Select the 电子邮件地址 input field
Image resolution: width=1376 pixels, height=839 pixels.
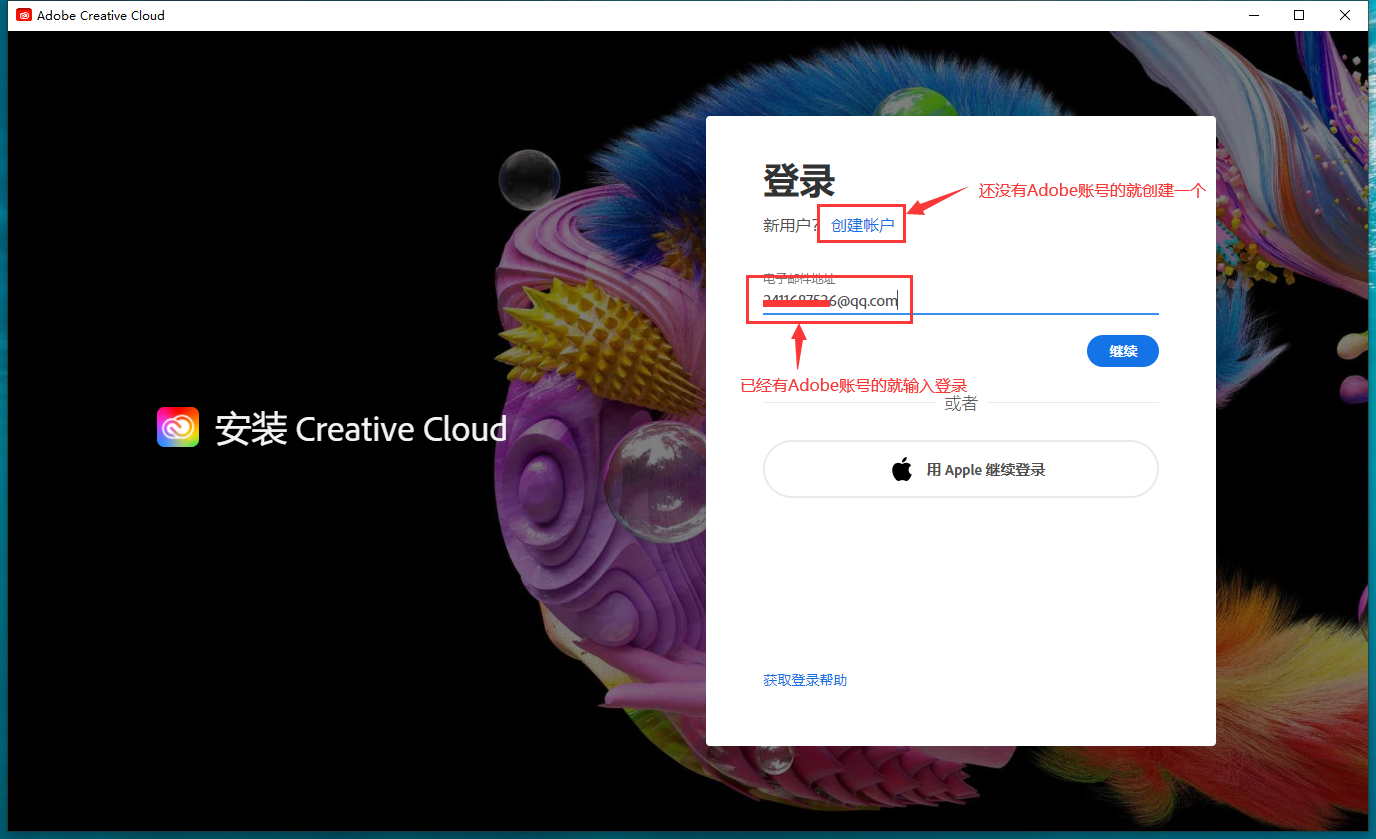960,300
